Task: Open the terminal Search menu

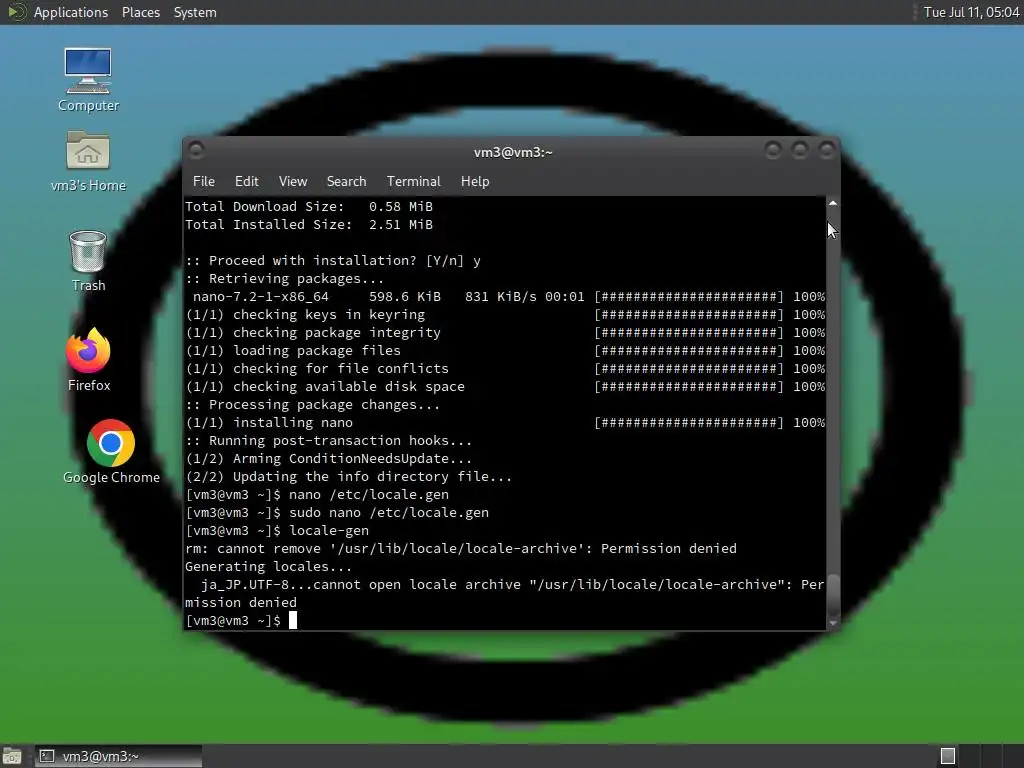Action: pyautogui.click(x=346, y=181)
